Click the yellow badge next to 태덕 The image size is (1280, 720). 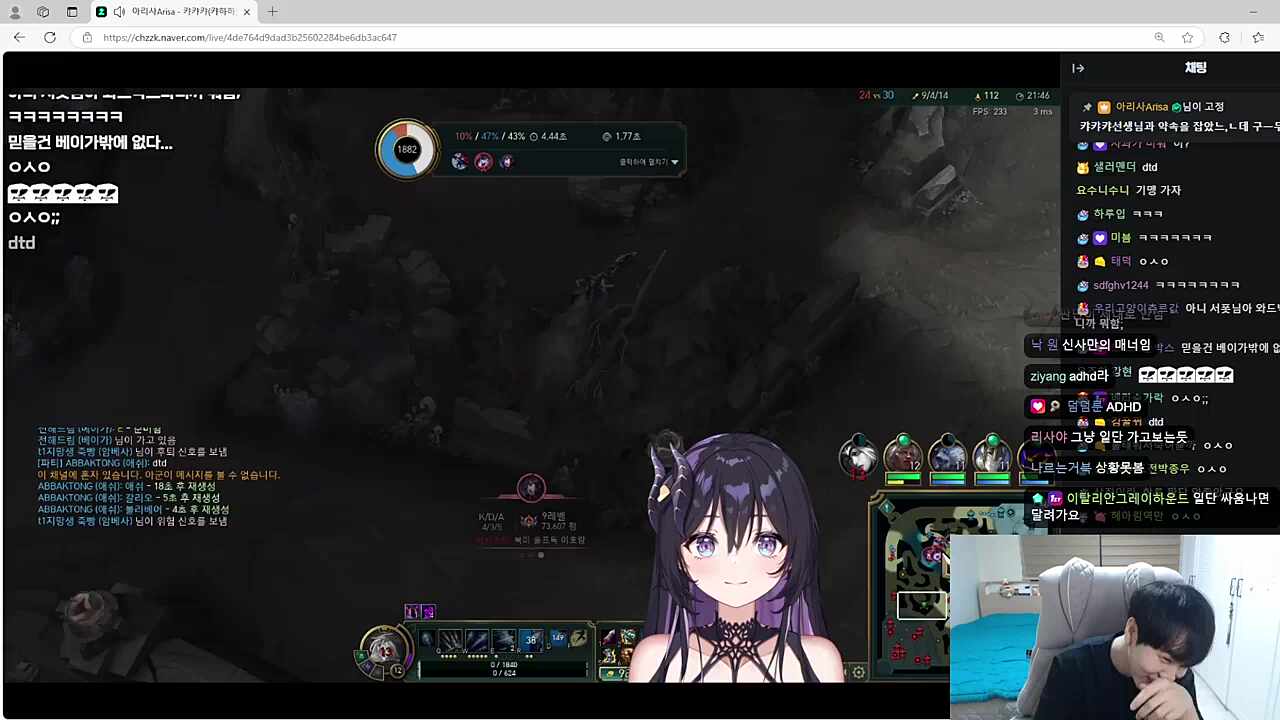click(x=1099, y=261)
